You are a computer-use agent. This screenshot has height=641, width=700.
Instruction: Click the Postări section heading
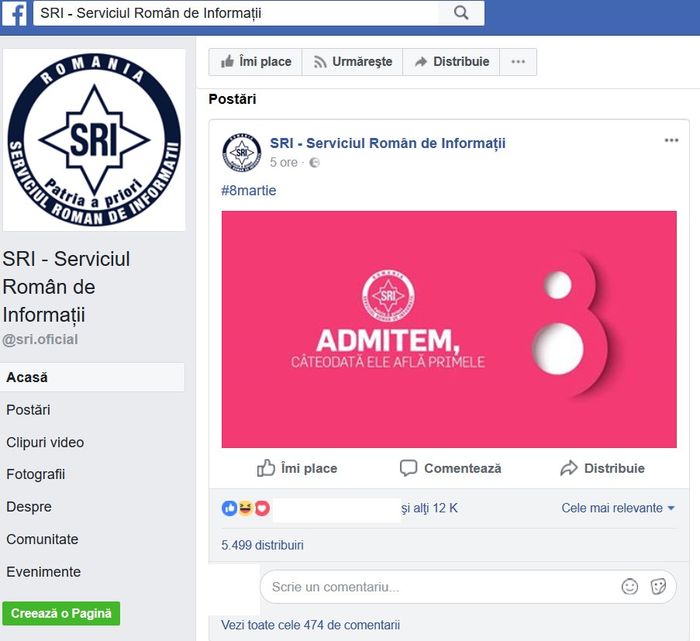(233, 99)
